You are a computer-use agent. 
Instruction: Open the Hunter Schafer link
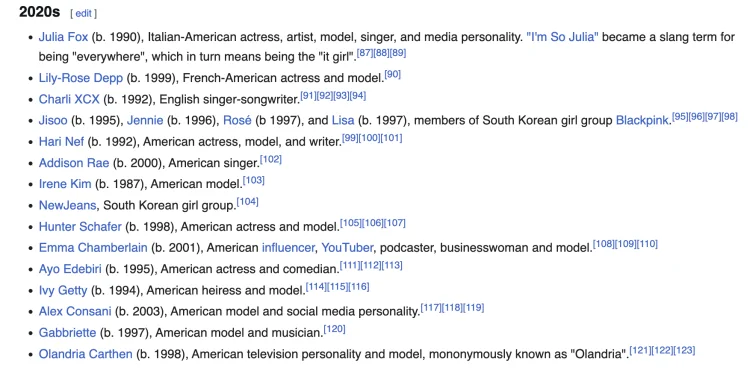coord(80,226)
